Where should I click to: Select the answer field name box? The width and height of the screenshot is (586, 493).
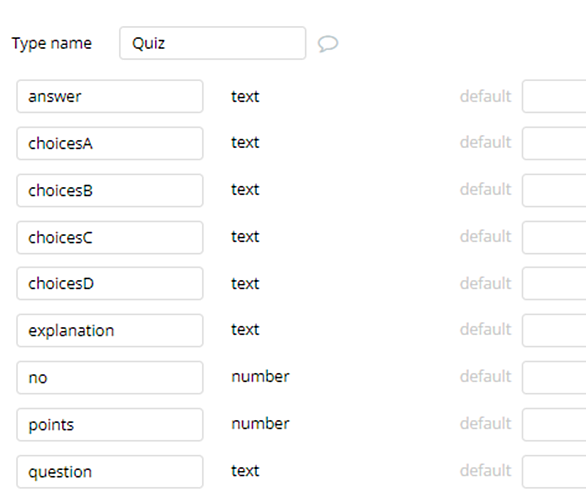coord(110,96)
